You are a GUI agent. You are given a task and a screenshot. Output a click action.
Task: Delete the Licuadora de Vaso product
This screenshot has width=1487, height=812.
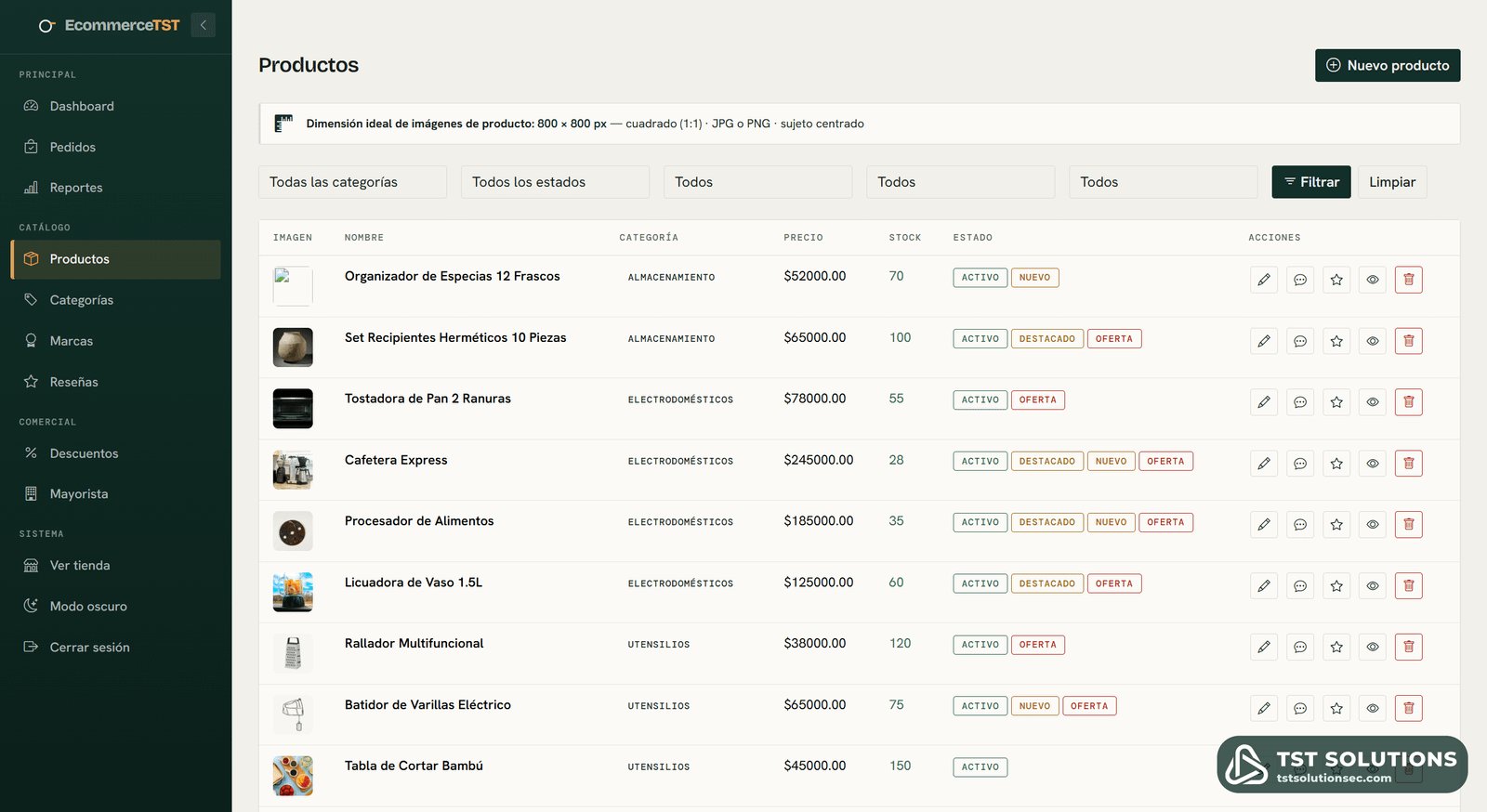pyautogui.click(x=1409, y=586)
